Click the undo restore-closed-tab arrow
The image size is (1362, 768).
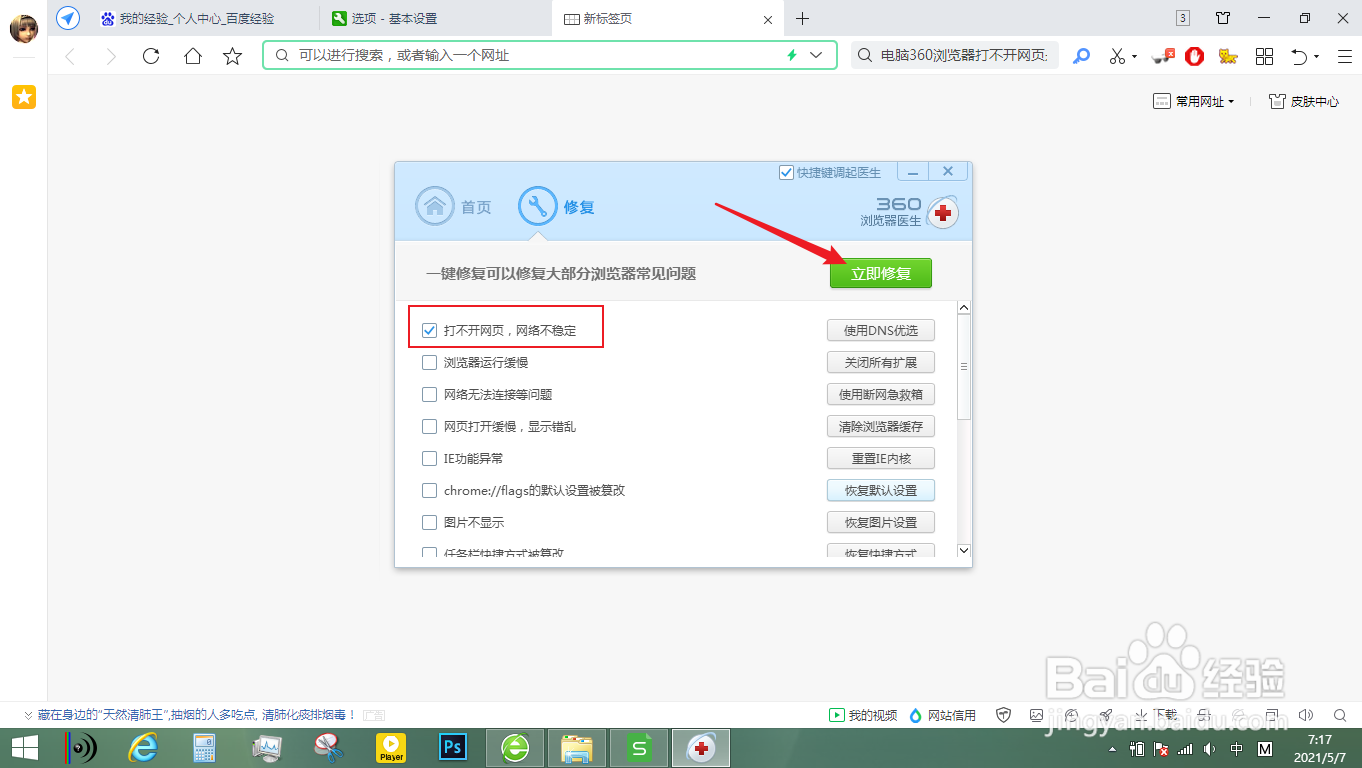pyautogui.click(x=1299, y=56)
